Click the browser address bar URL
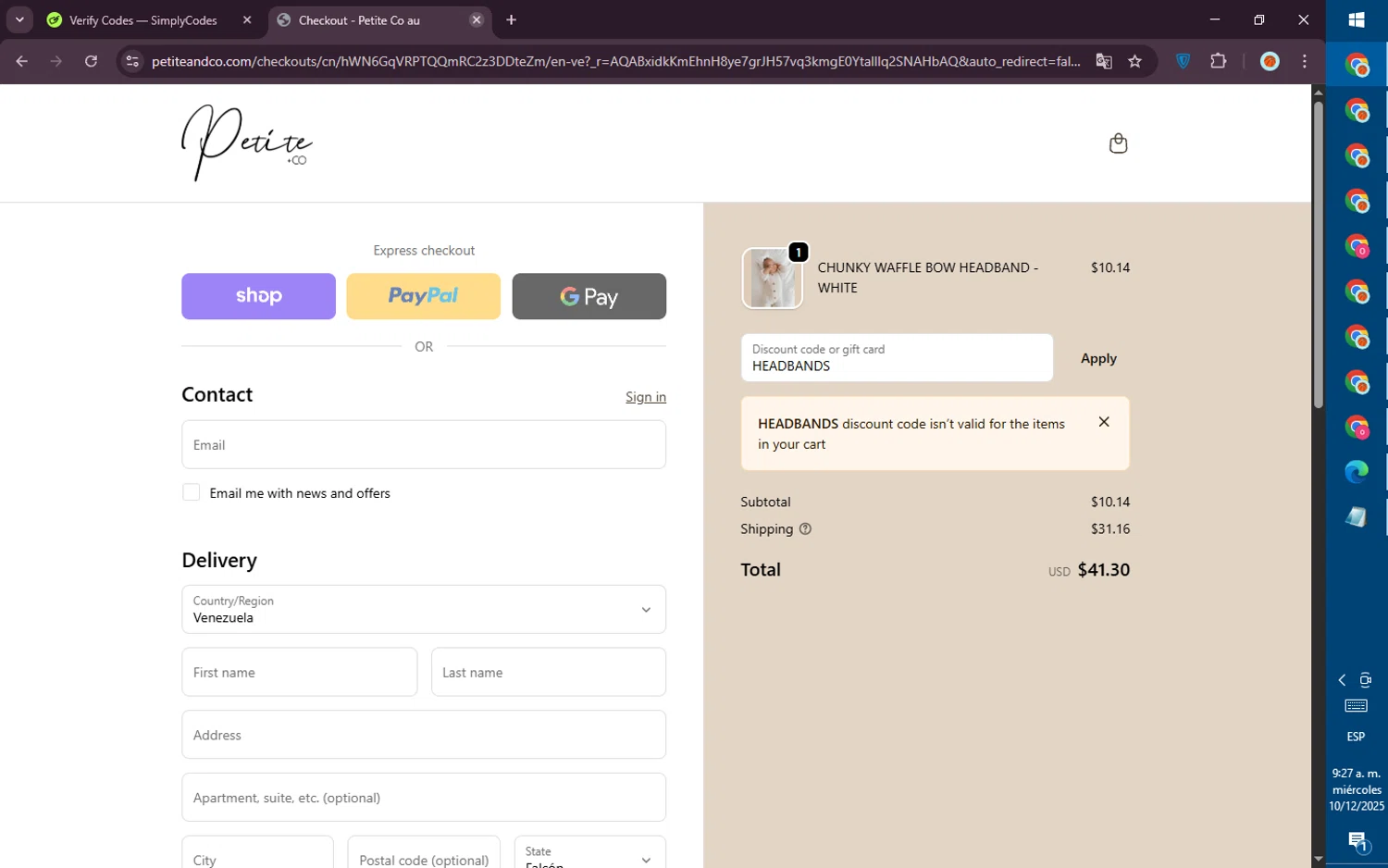1388x868 pixels. click(x=615, y=61)
